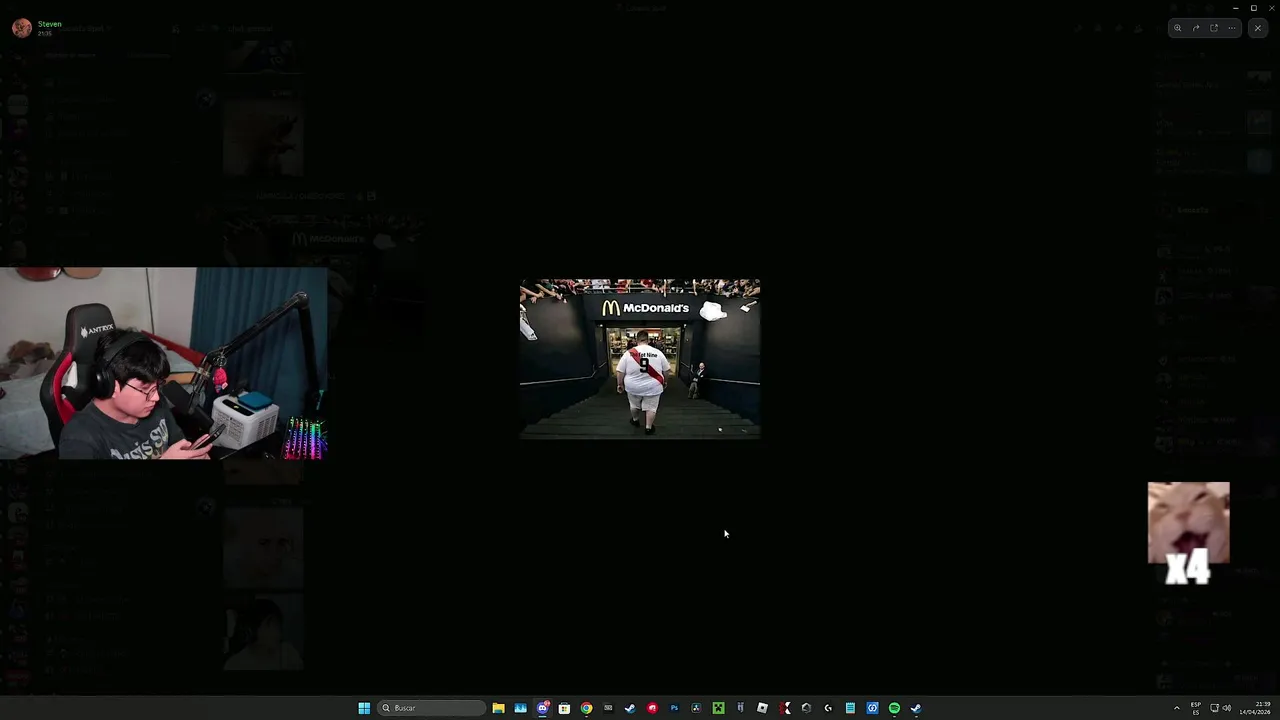Click the McDonald's image preview

(x=640, y=359)
